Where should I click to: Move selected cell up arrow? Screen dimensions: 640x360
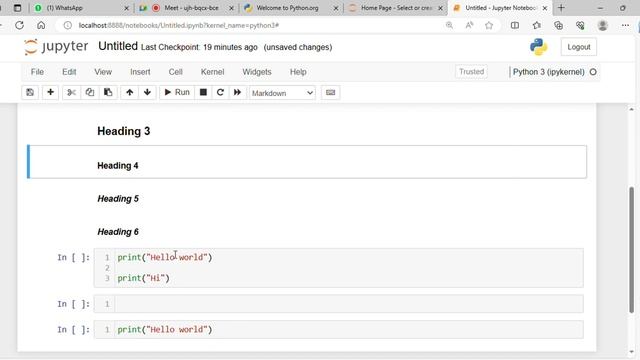pos(129,92)
